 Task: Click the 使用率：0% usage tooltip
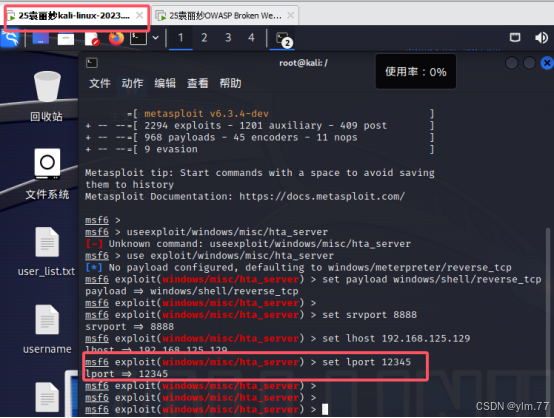(416, 72)
